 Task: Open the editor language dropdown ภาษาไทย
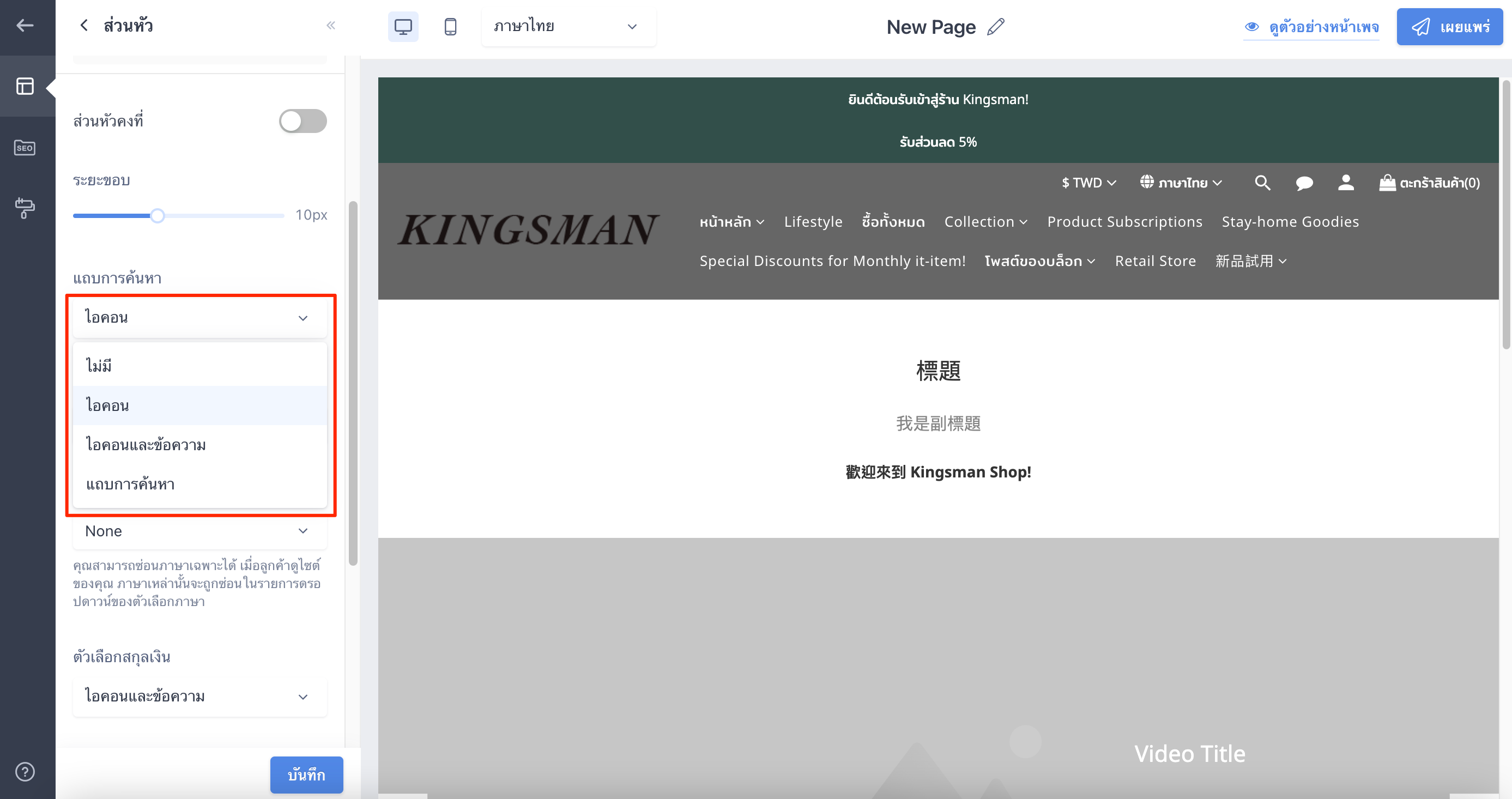[x=568, y=26]
